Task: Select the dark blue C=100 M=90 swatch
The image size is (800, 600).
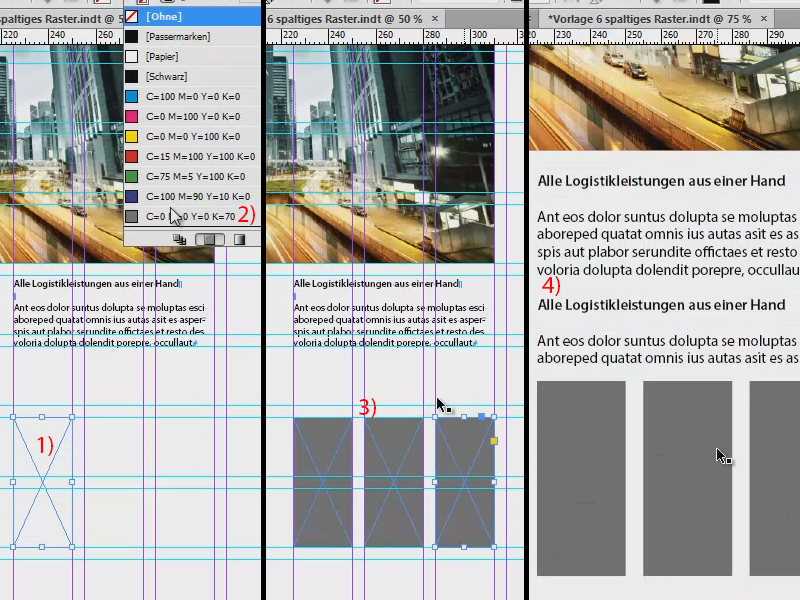Action: [x=180, y=196]
